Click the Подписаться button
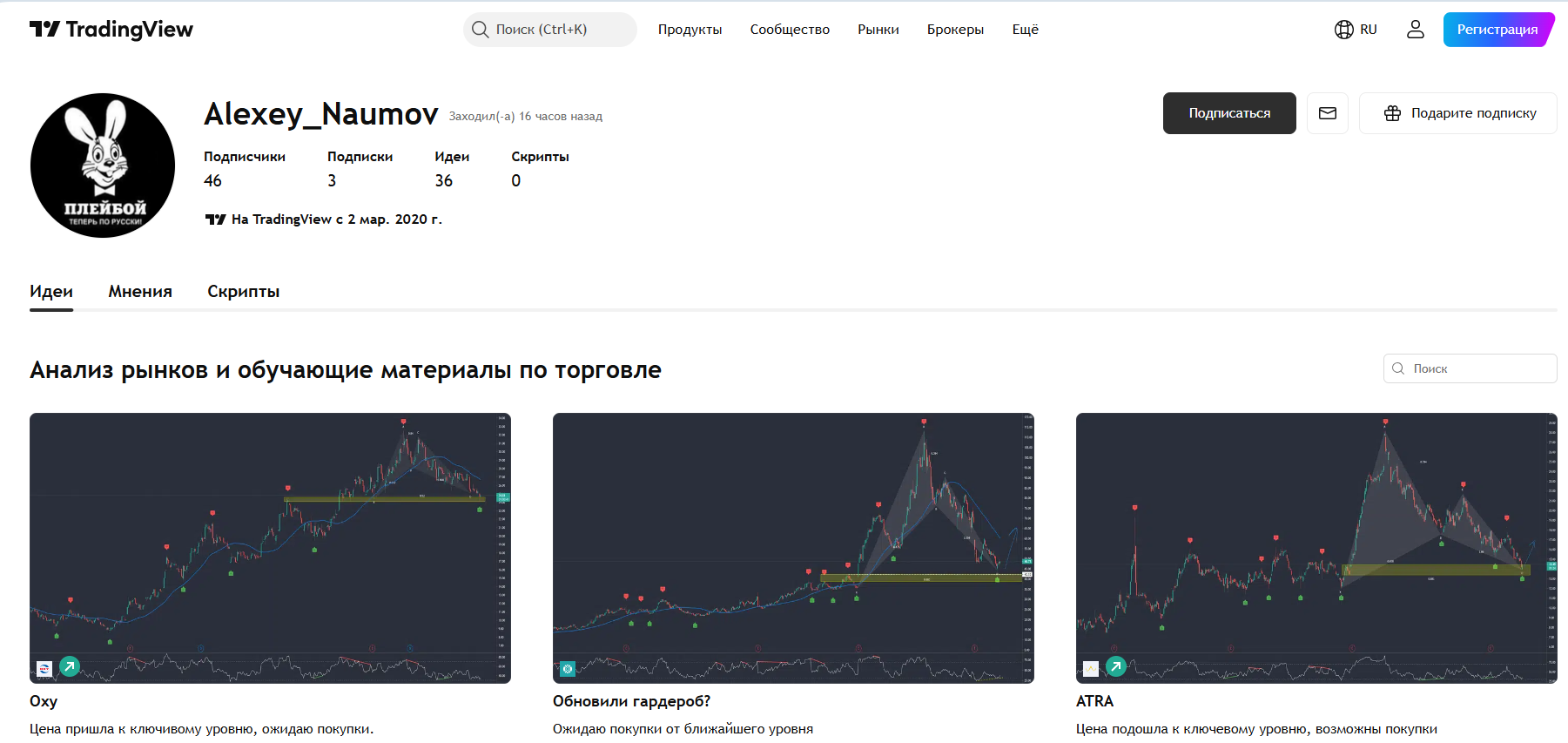1568x743 pixels. 1229,113
